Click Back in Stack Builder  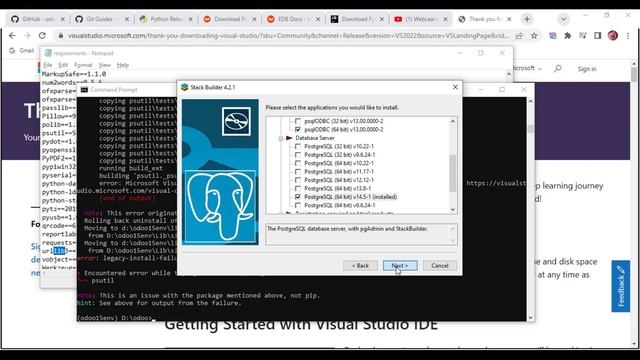click(x=360, y=266)
